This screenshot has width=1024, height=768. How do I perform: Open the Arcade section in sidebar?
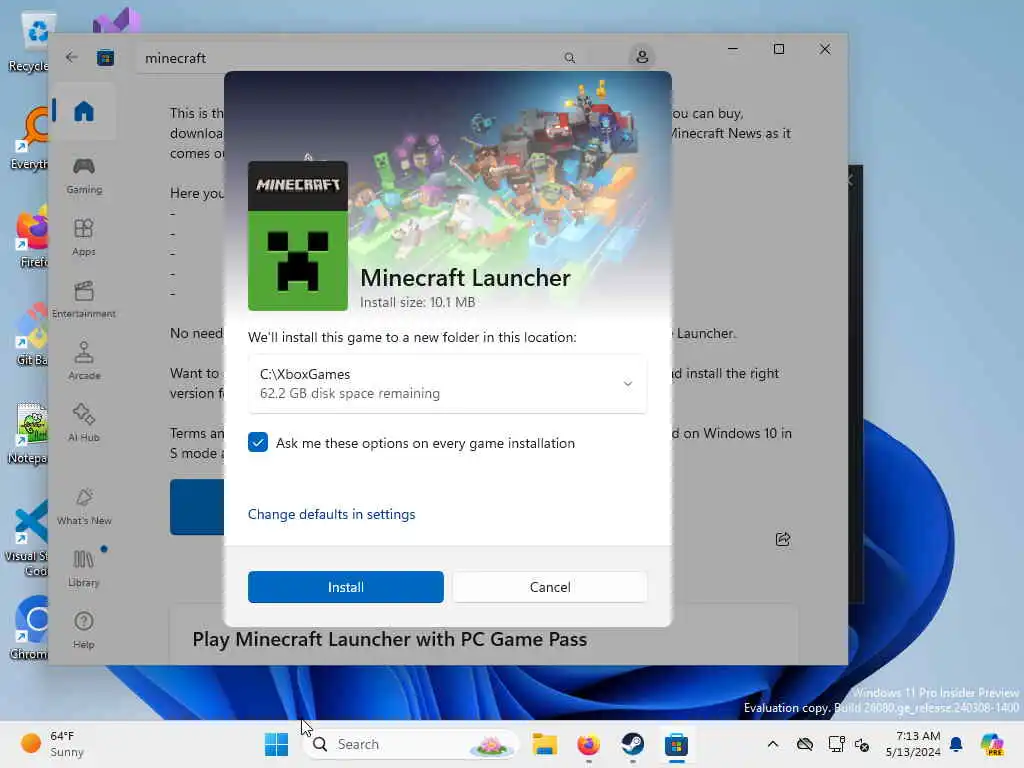(x=84, y=361)
